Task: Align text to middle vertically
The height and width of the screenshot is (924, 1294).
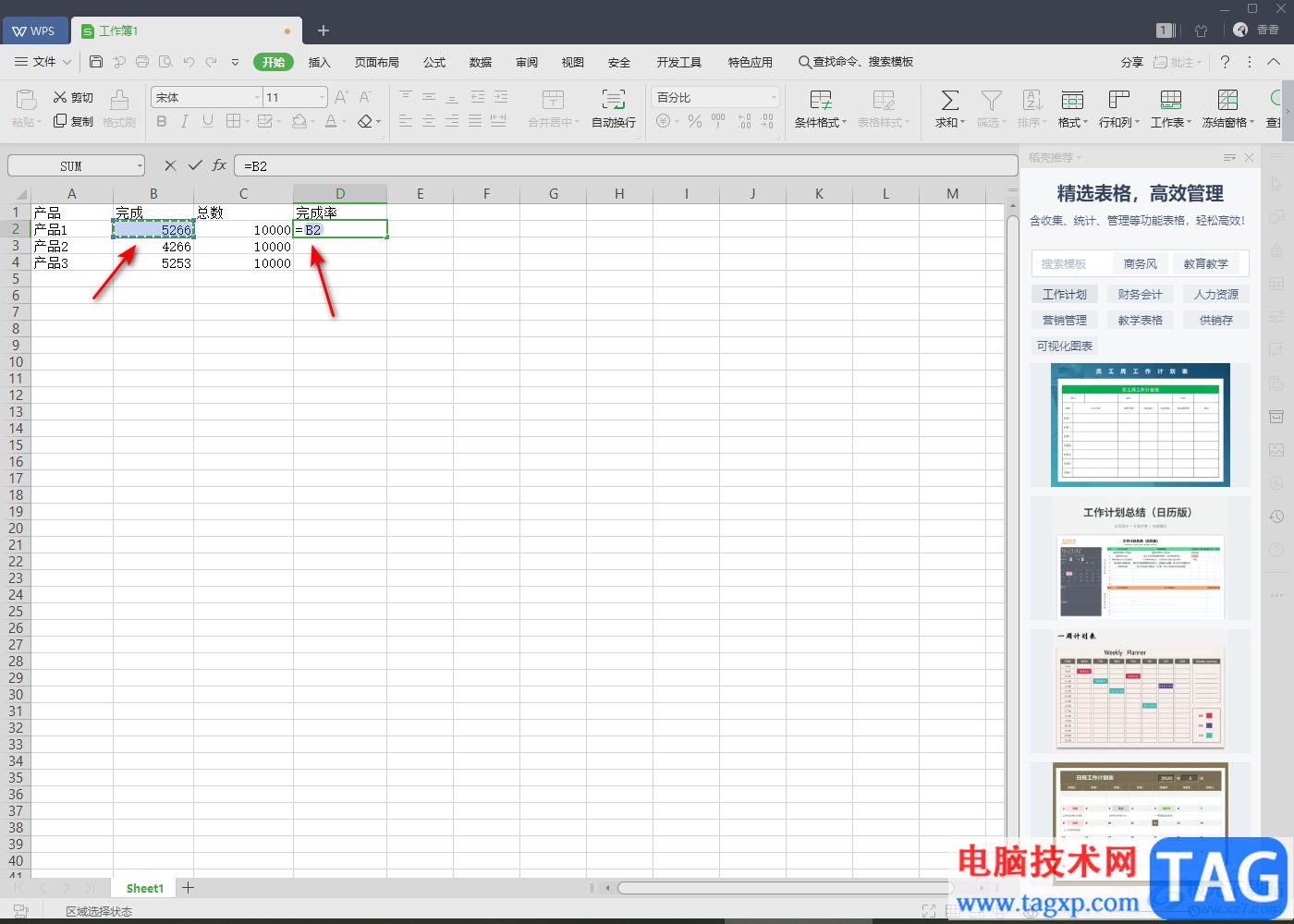Action: 429,96
